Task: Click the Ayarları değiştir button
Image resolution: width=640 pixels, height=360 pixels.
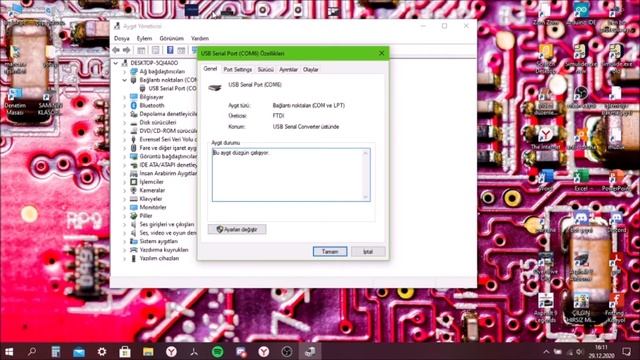Action: click(x=237, y=229)
